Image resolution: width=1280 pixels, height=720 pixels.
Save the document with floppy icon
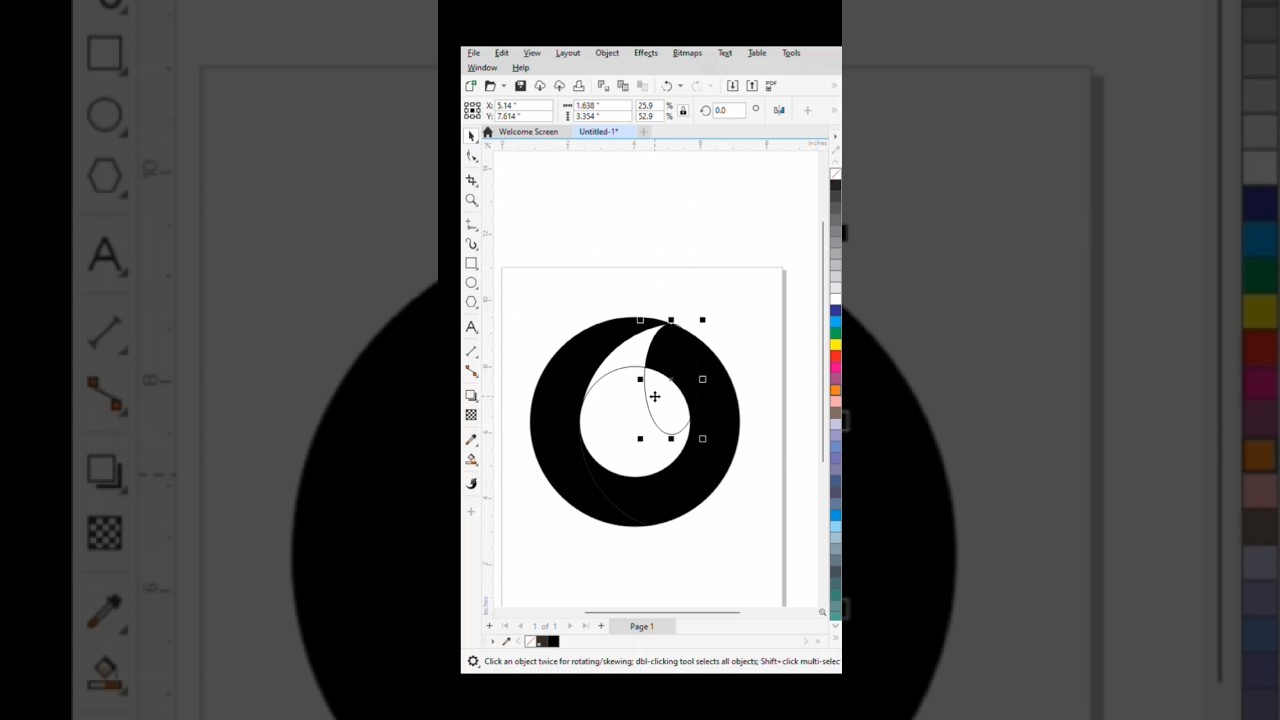click(x=520, y=86)
